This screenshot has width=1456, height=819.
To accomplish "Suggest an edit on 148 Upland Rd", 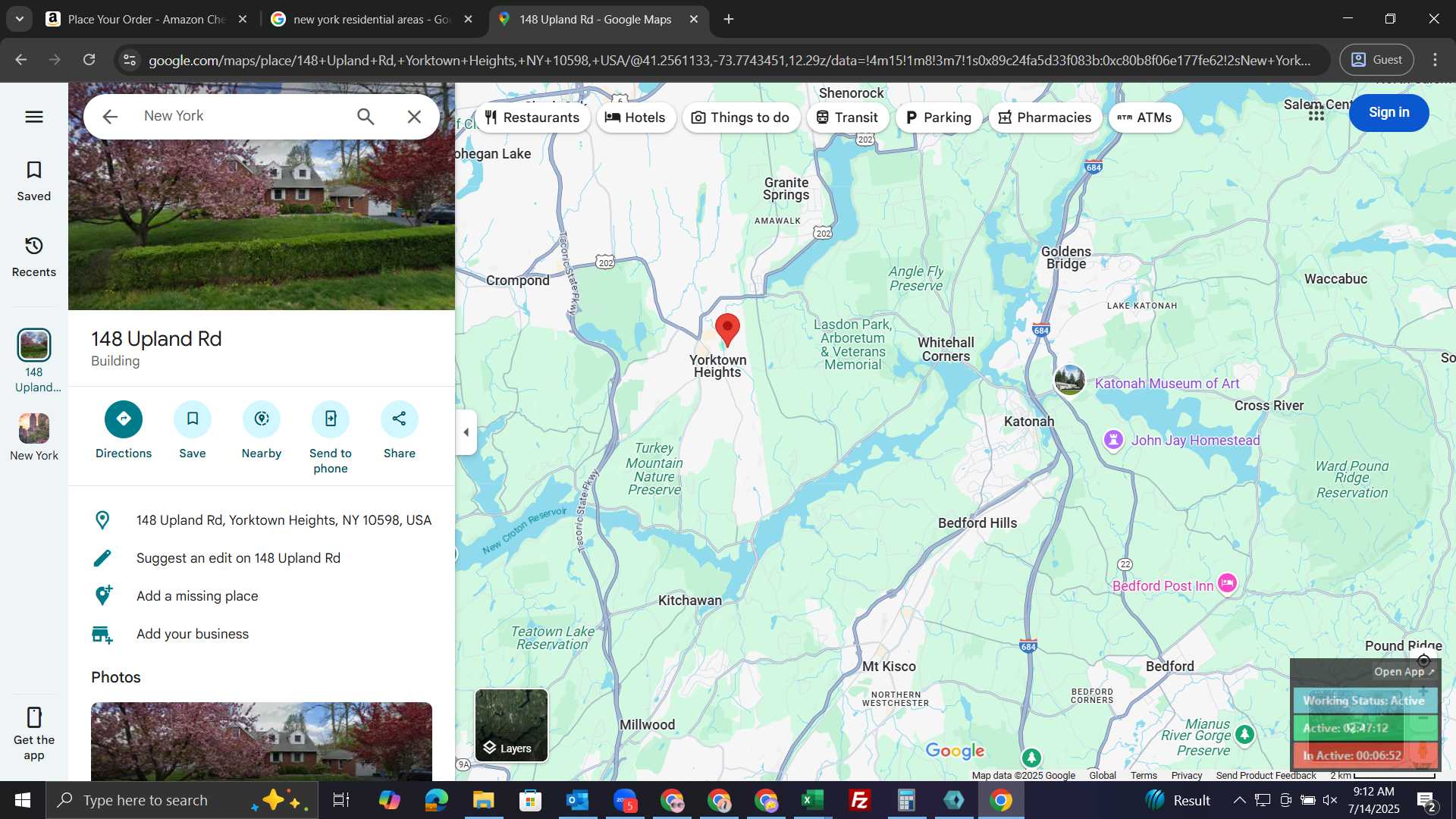I will pos(262,558).
